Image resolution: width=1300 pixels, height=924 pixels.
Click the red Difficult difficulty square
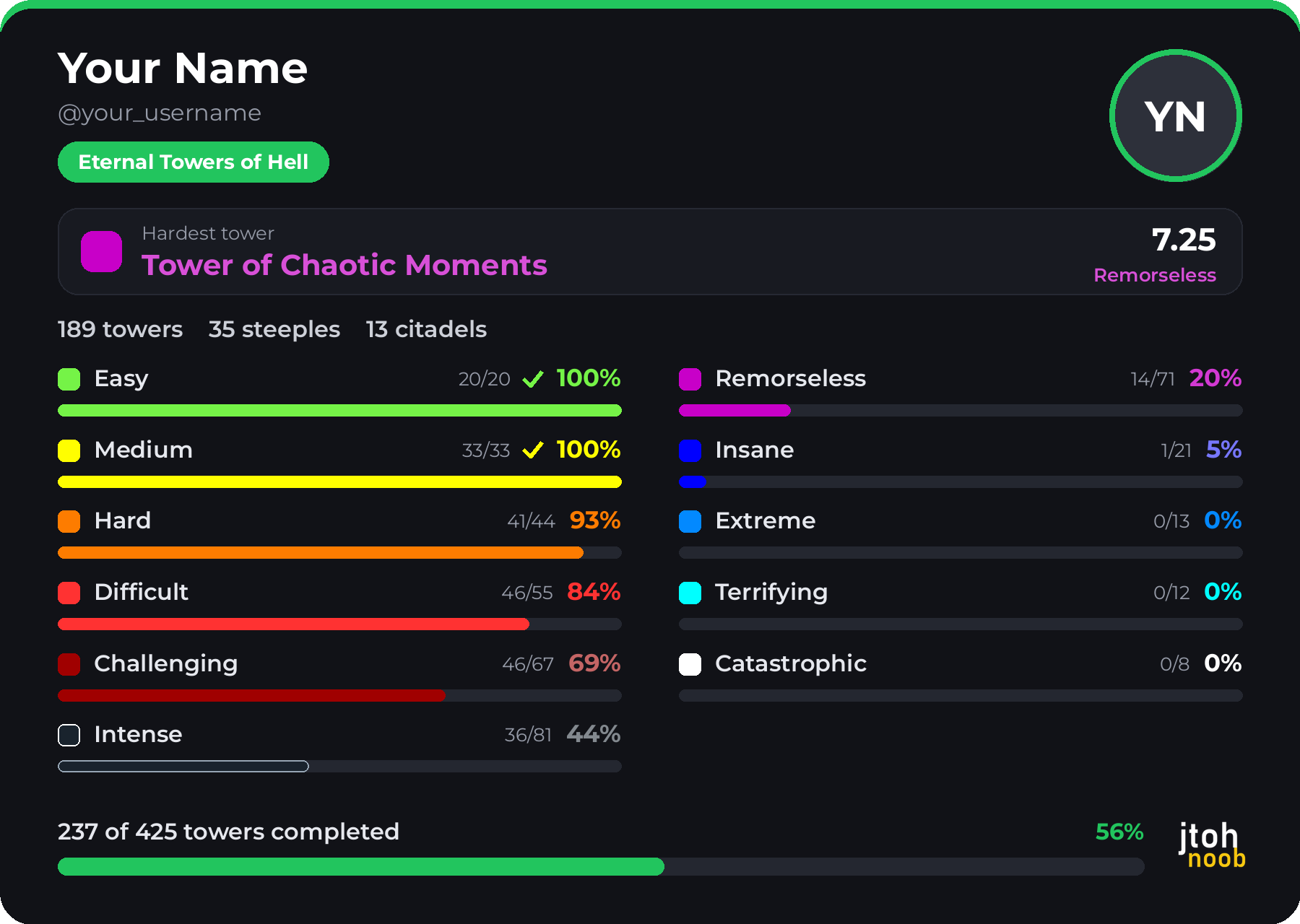tap(69, 593)
